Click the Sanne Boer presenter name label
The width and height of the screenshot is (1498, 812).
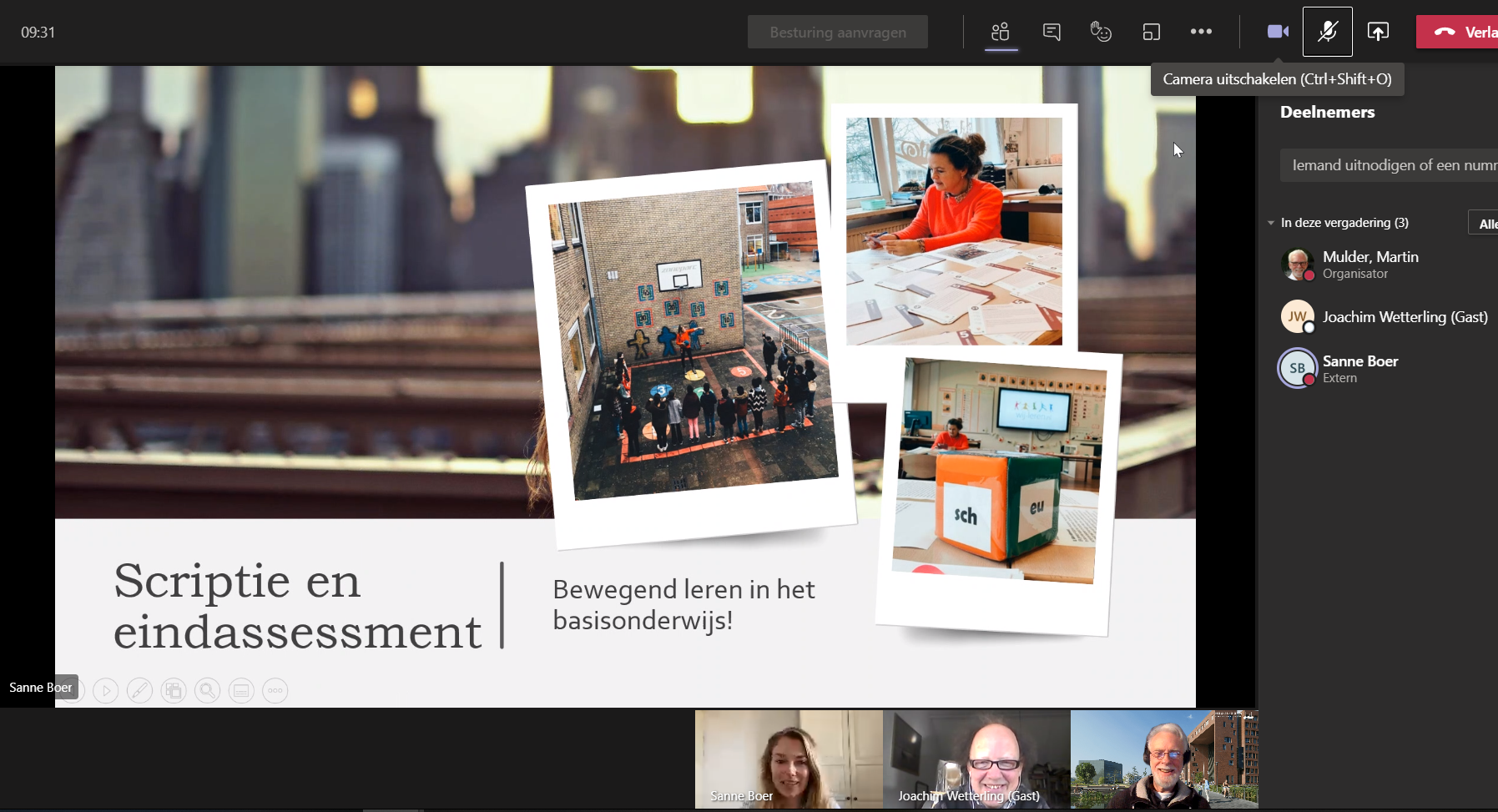tap(40, 688)
